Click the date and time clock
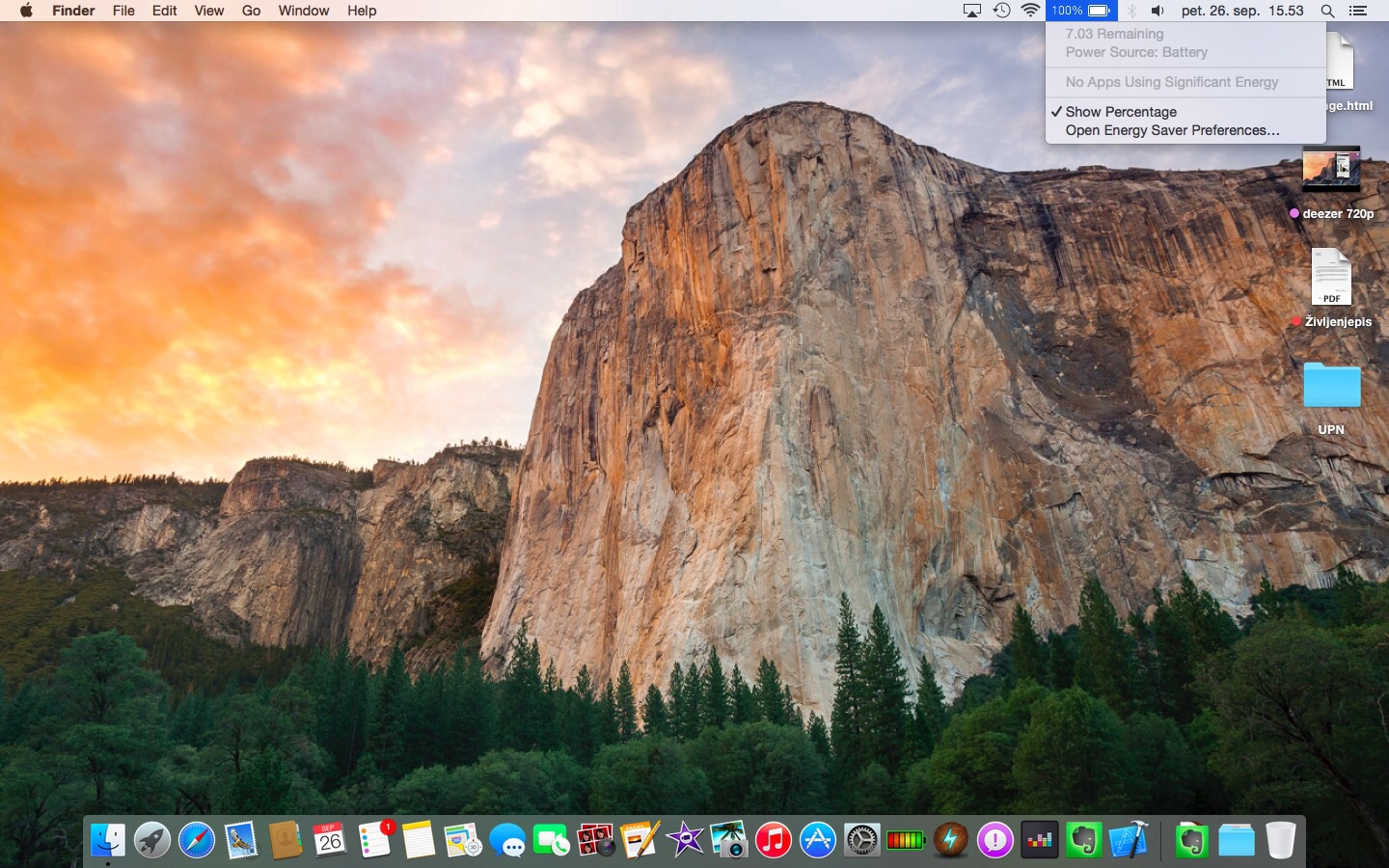Image resolution: width=1389 pixels, height=868 pixels. coord(1242,11)
